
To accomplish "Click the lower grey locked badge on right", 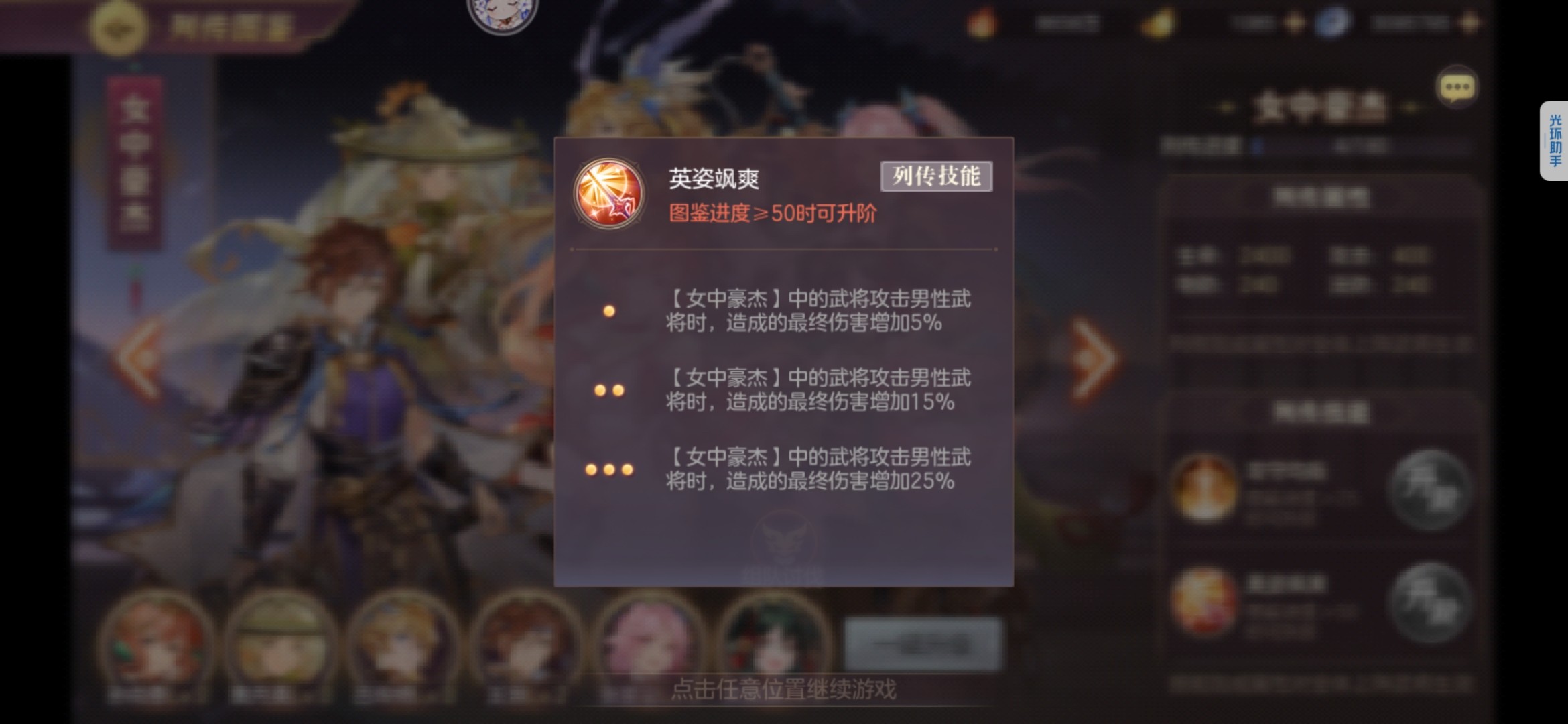I will 1430,603.
